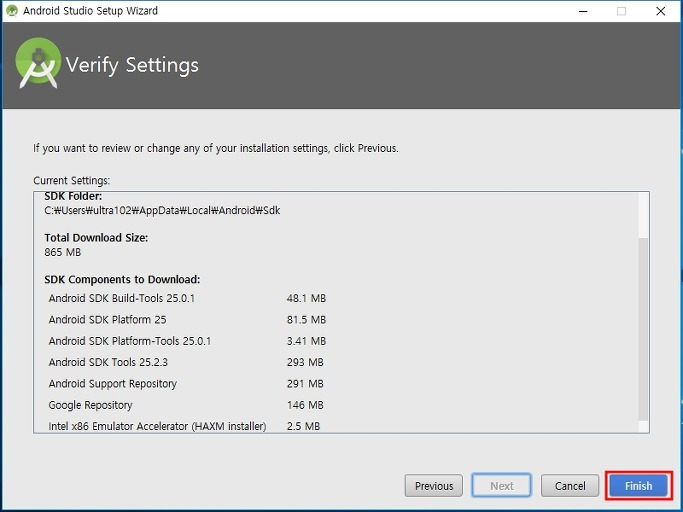Click the Cancel button
The image size is (683, 512).
coord(570,485)
